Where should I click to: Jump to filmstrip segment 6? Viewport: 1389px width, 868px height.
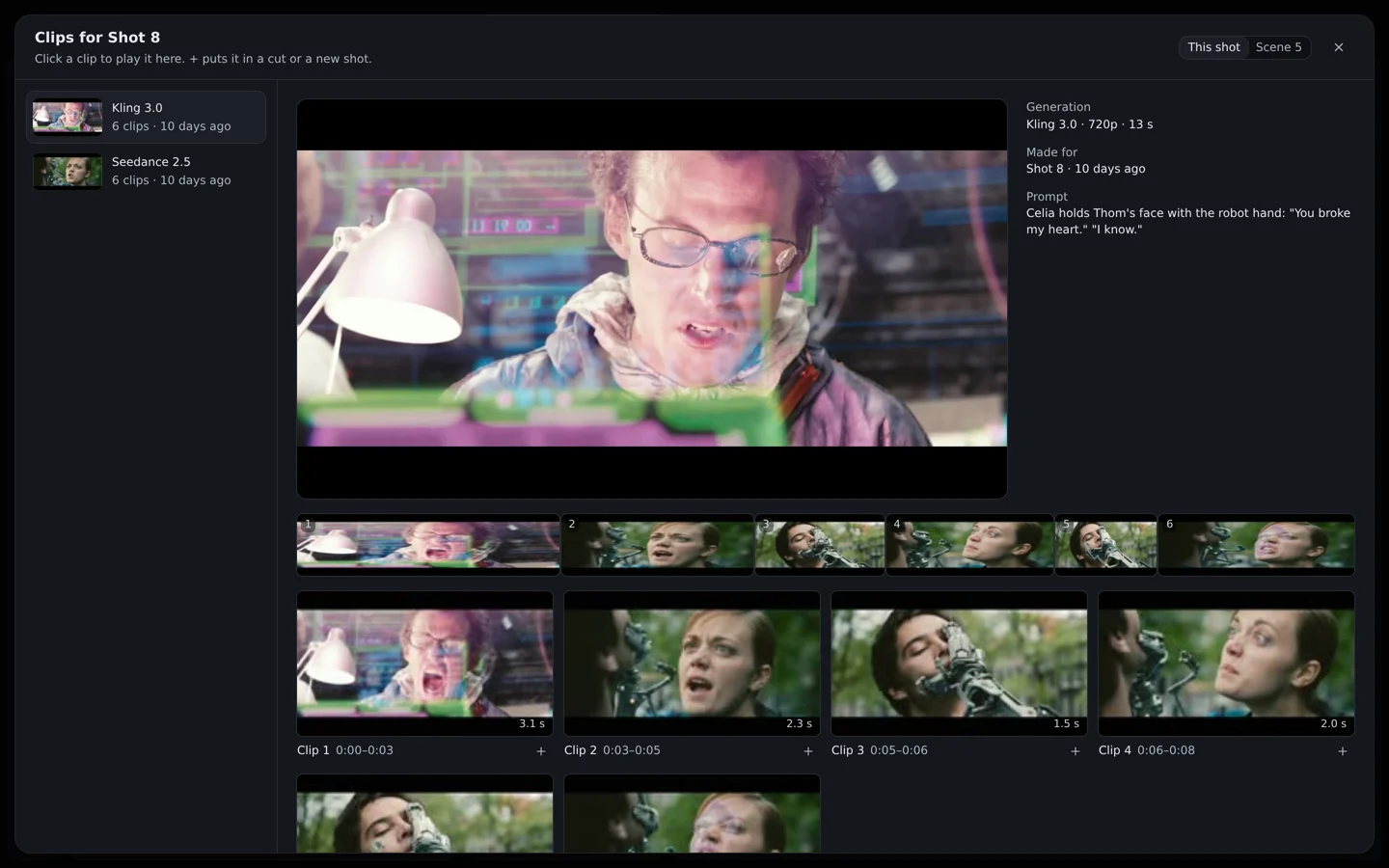(1257, 545)
